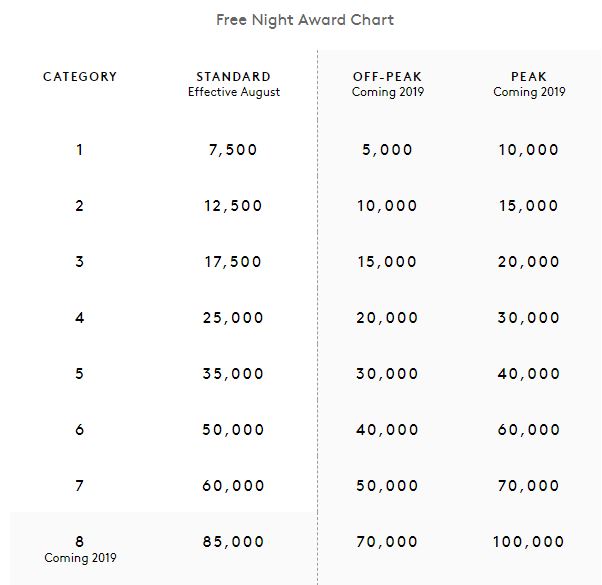Click 'Coming 2019' under PEAK

tap(529, 93)
